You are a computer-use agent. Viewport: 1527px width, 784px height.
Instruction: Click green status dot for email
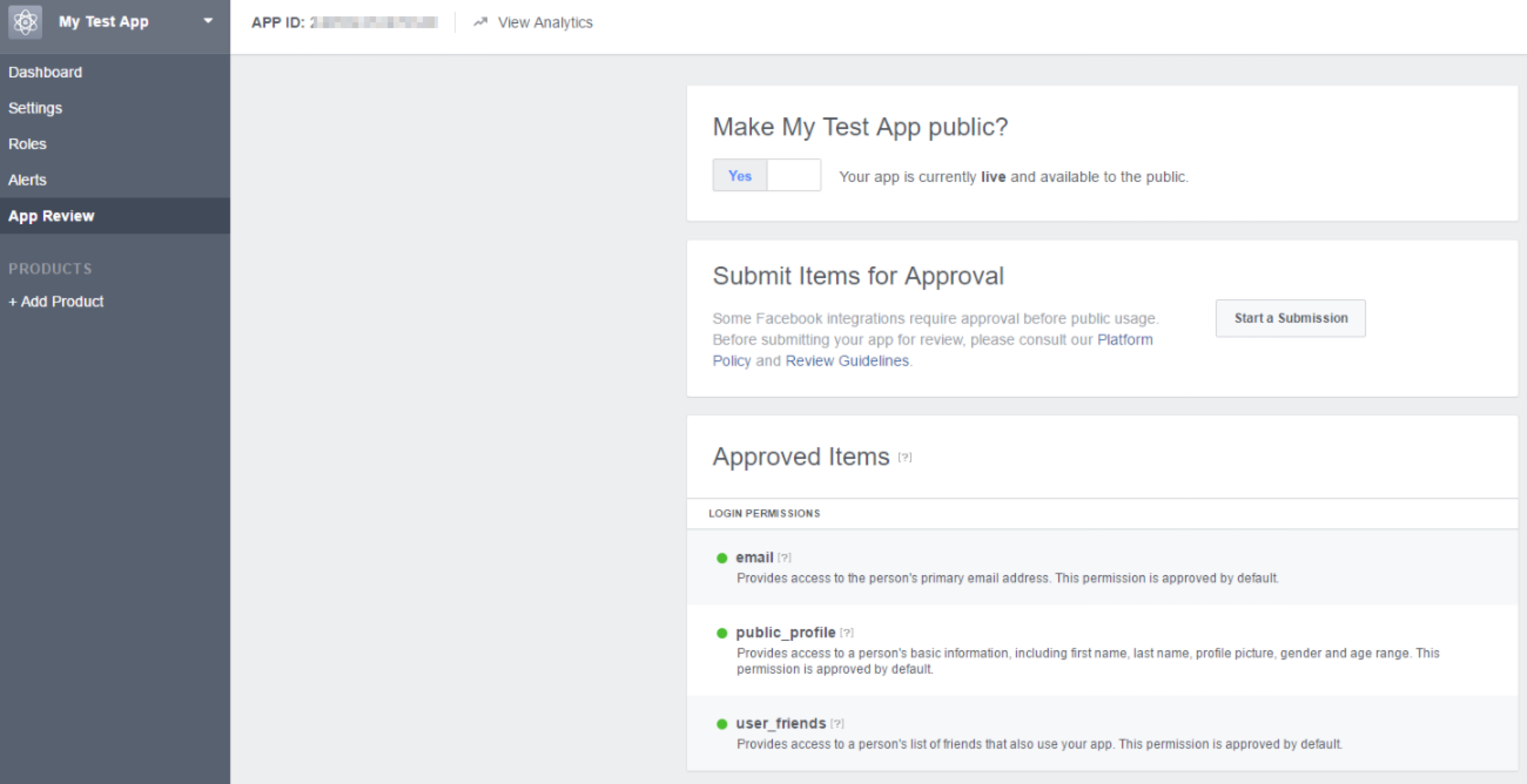[x=721, y=557]
